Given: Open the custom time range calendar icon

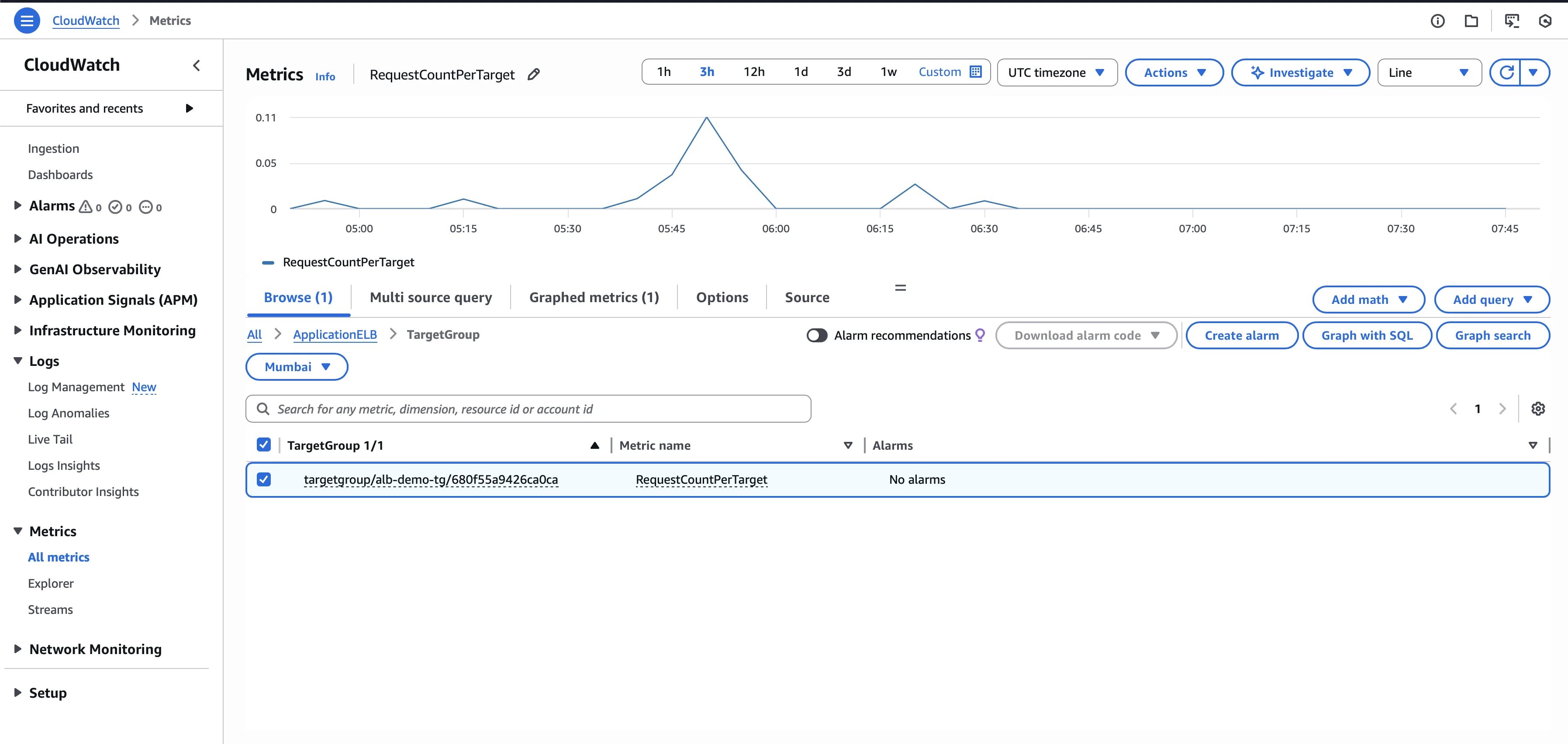Looking at the screenshot, I should 975,72.
